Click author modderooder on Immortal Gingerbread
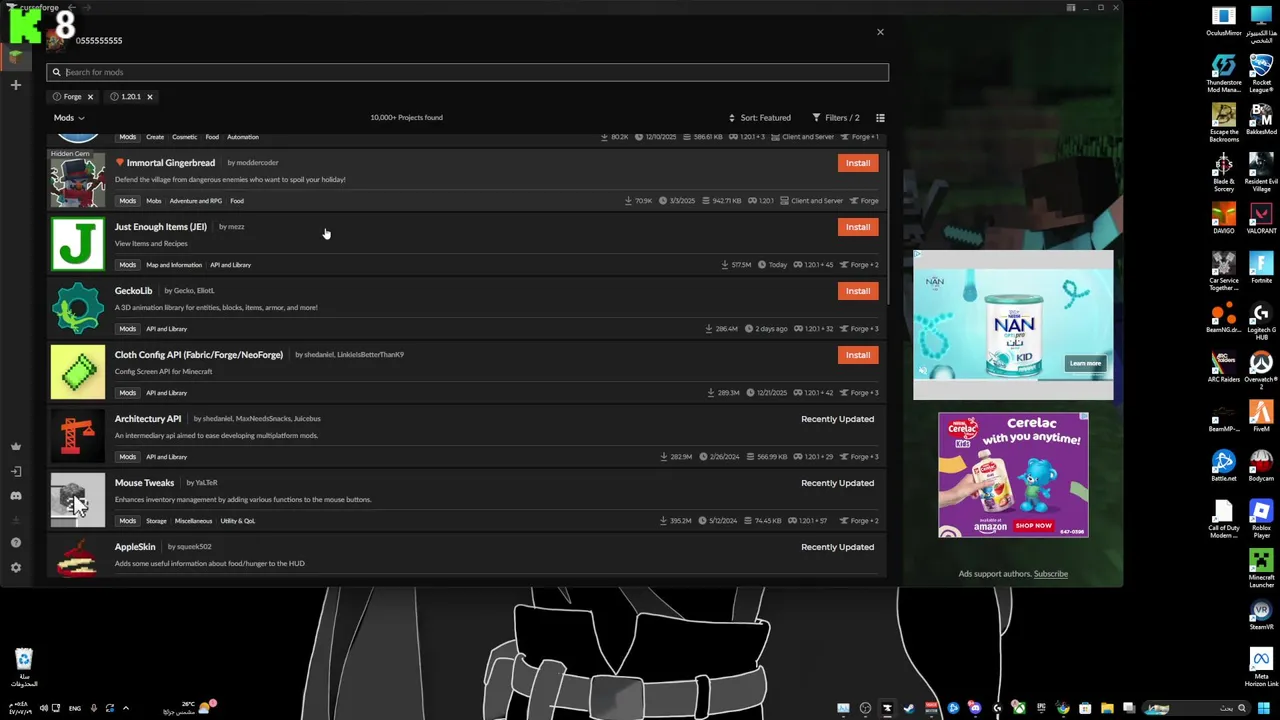The height and width of the screenshot is (720, 1280). (x=257, y=163)
